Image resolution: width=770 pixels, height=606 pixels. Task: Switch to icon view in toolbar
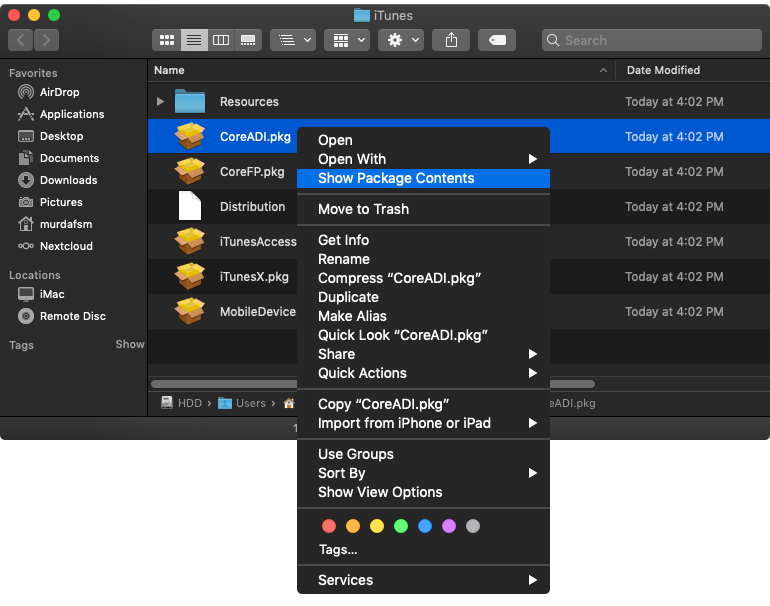point(166,40)
